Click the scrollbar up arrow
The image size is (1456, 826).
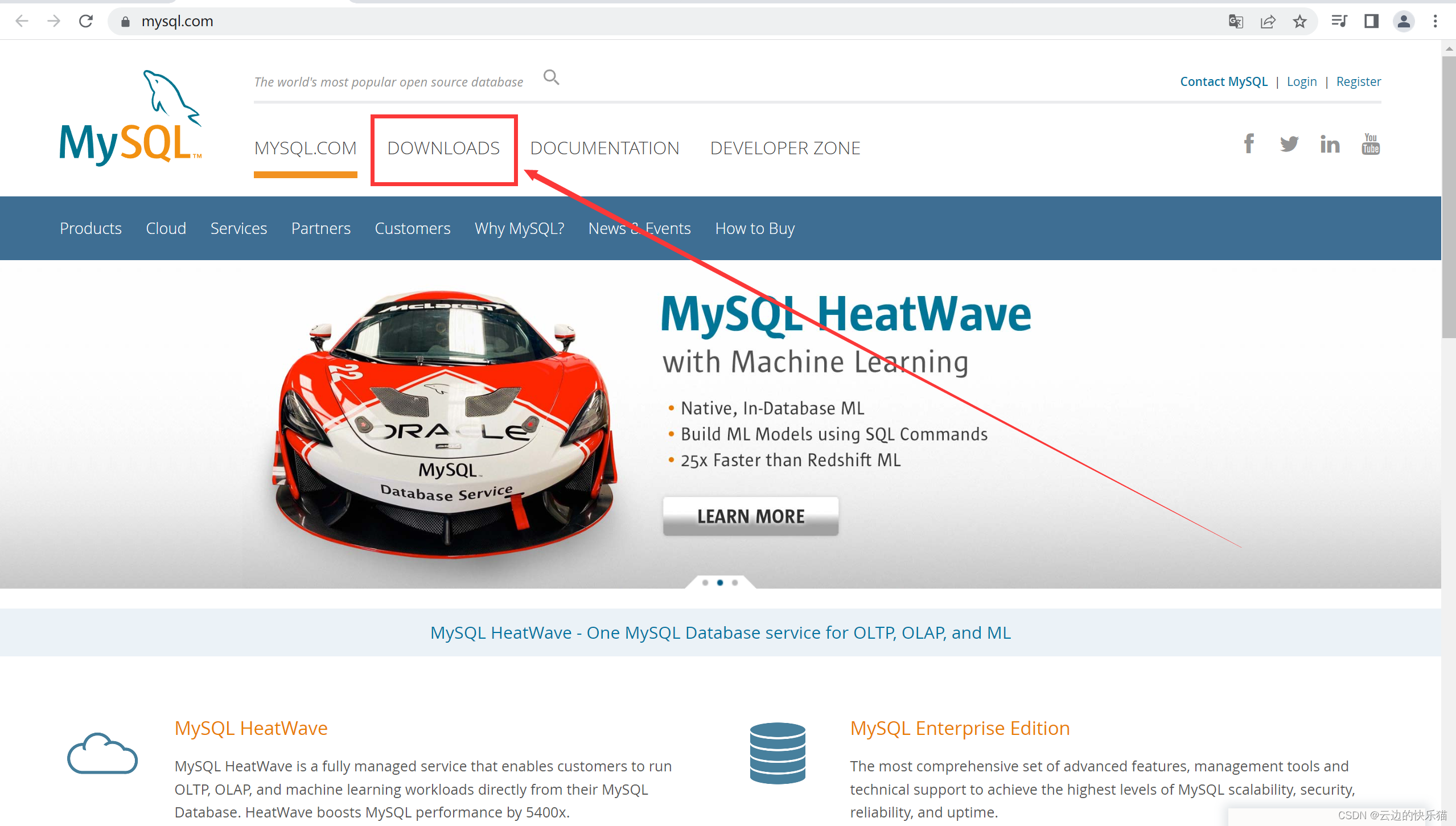pos(1449,49)
